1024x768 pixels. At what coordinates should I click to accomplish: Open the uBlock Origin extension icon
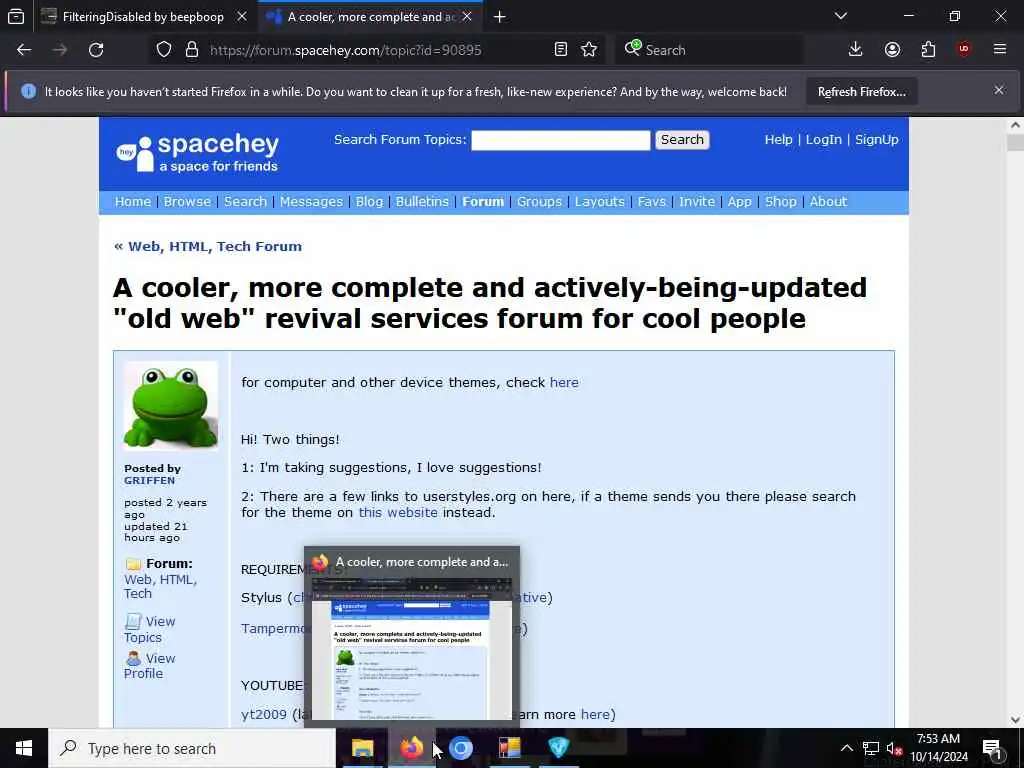tap(964, 50)
